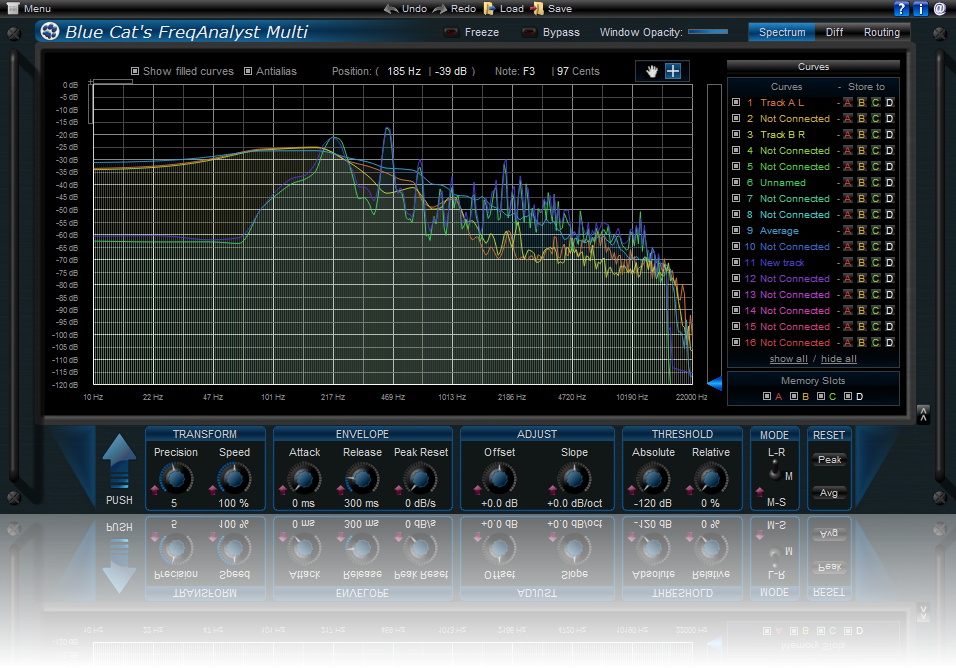Select the hand pan tool
956x668 pixels.
tap(651, 70)
